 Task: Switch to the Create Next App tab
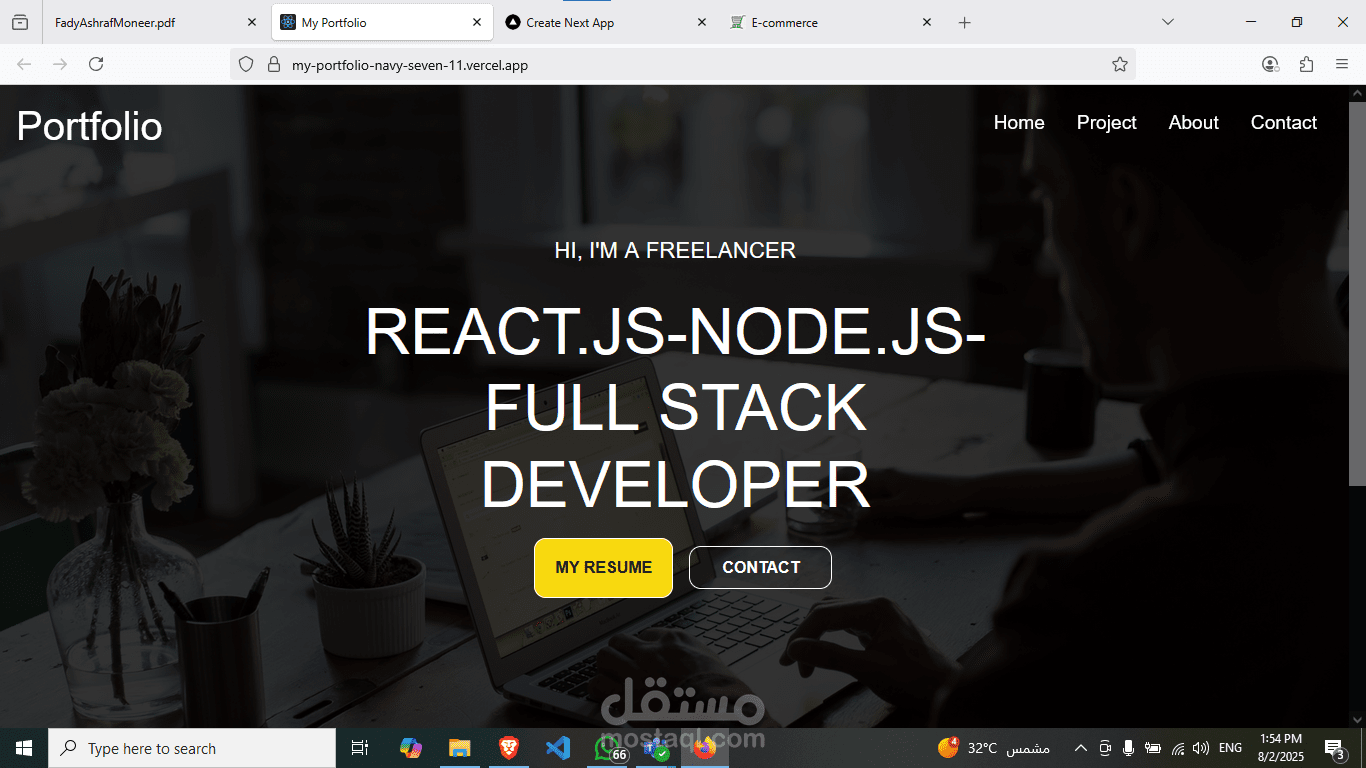point(607,22)
